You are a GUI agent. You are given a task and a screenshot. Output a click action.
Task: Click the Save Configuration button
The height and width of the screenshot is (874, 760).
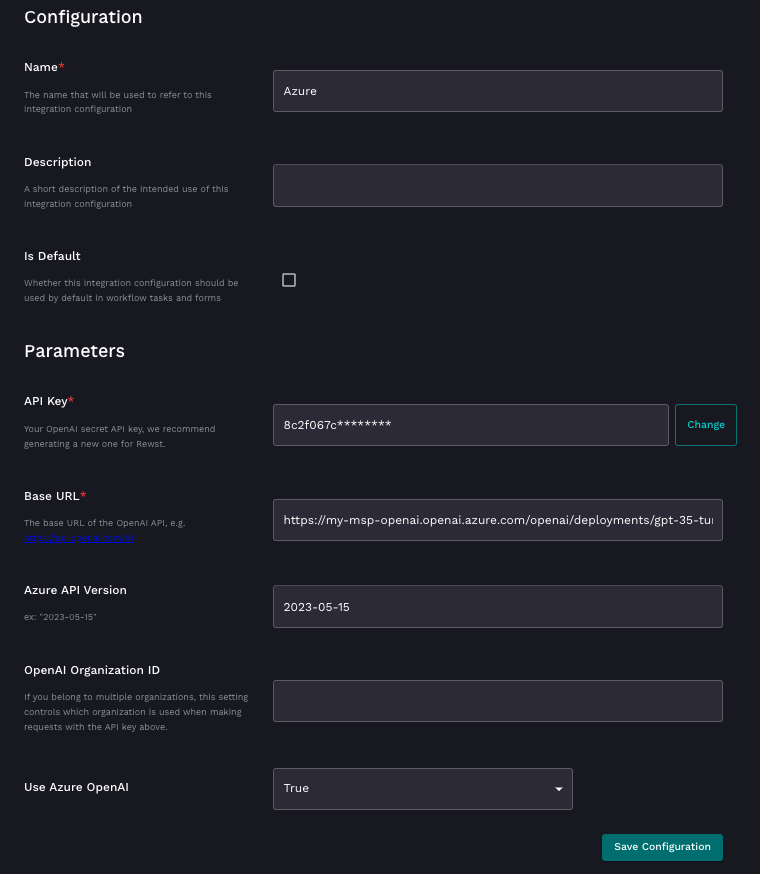click(662, 847)
